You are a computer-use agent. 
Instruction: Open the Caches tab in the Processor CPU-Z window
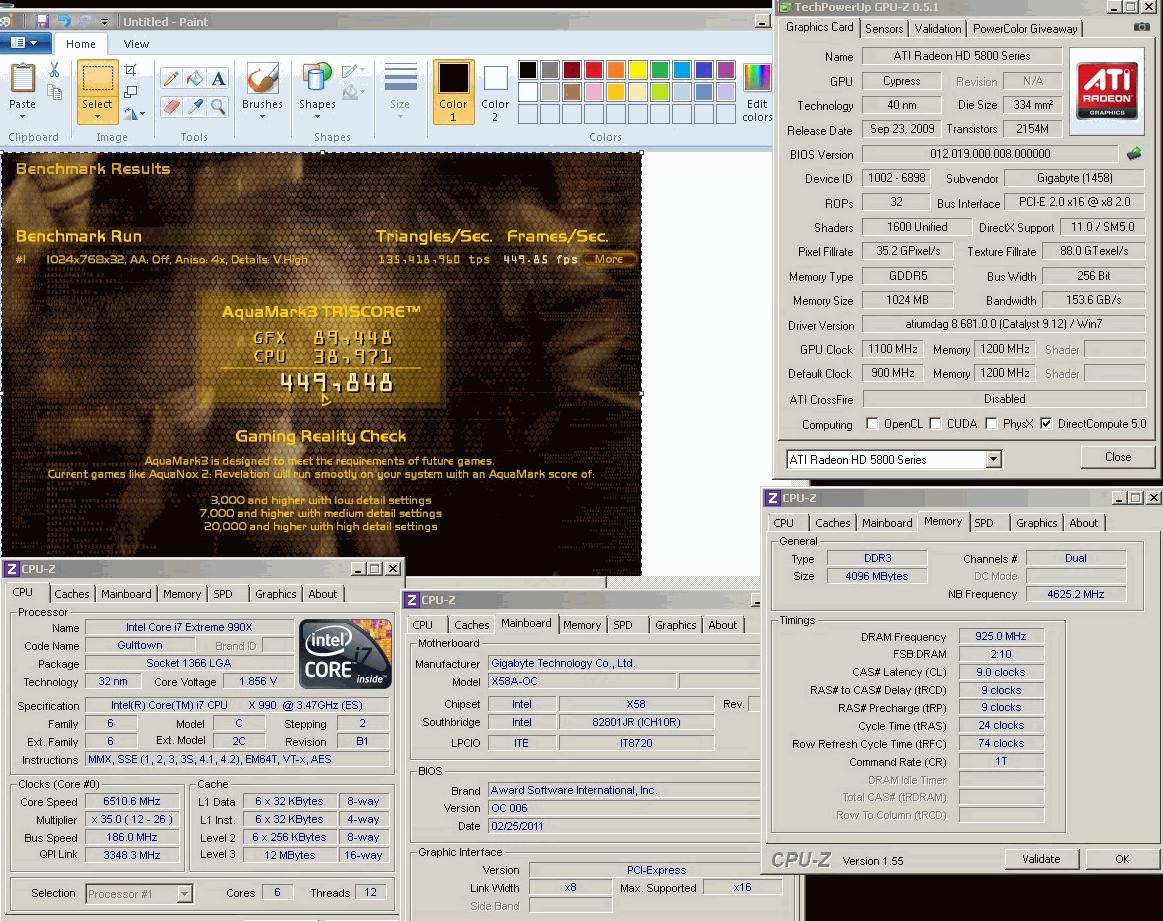coord(71,594)
